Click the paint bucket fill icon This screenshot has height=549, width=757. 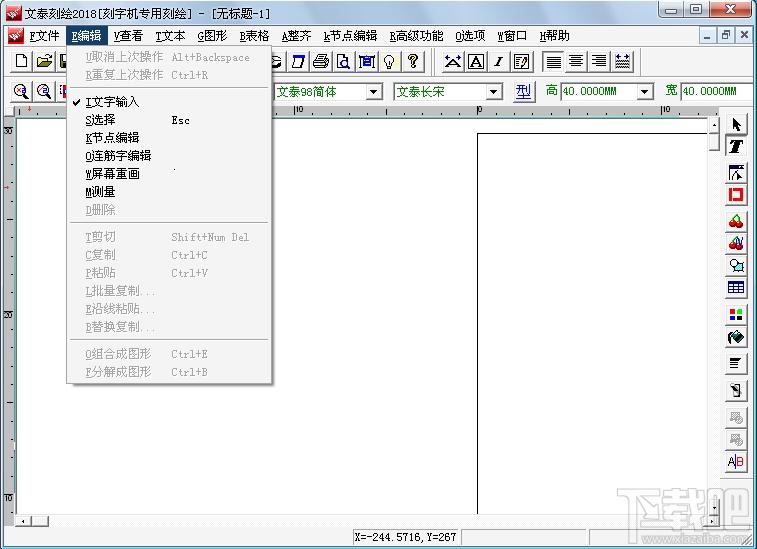click(735, 337)
